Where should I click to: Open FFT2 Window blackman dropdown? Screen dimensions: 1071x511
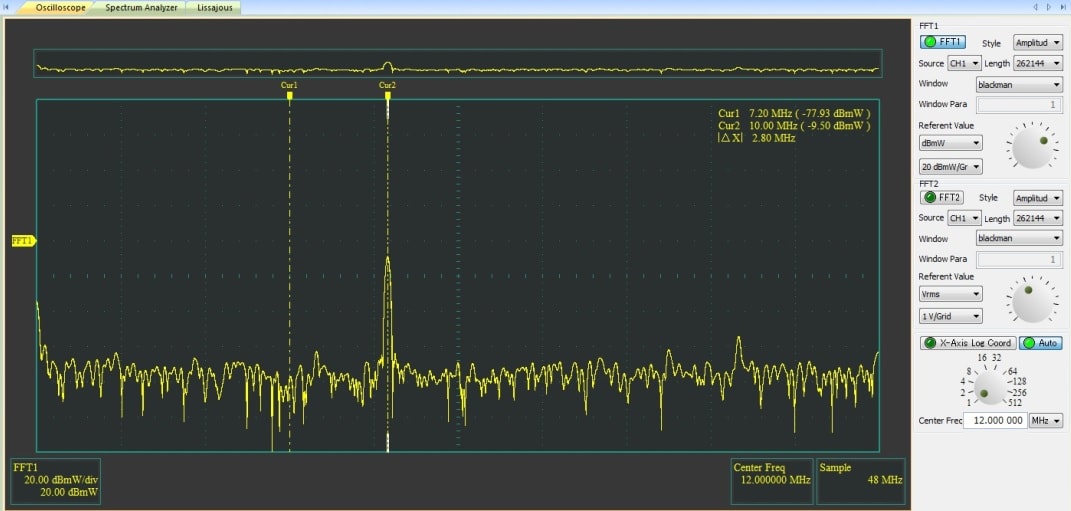tap(1019, 238)
